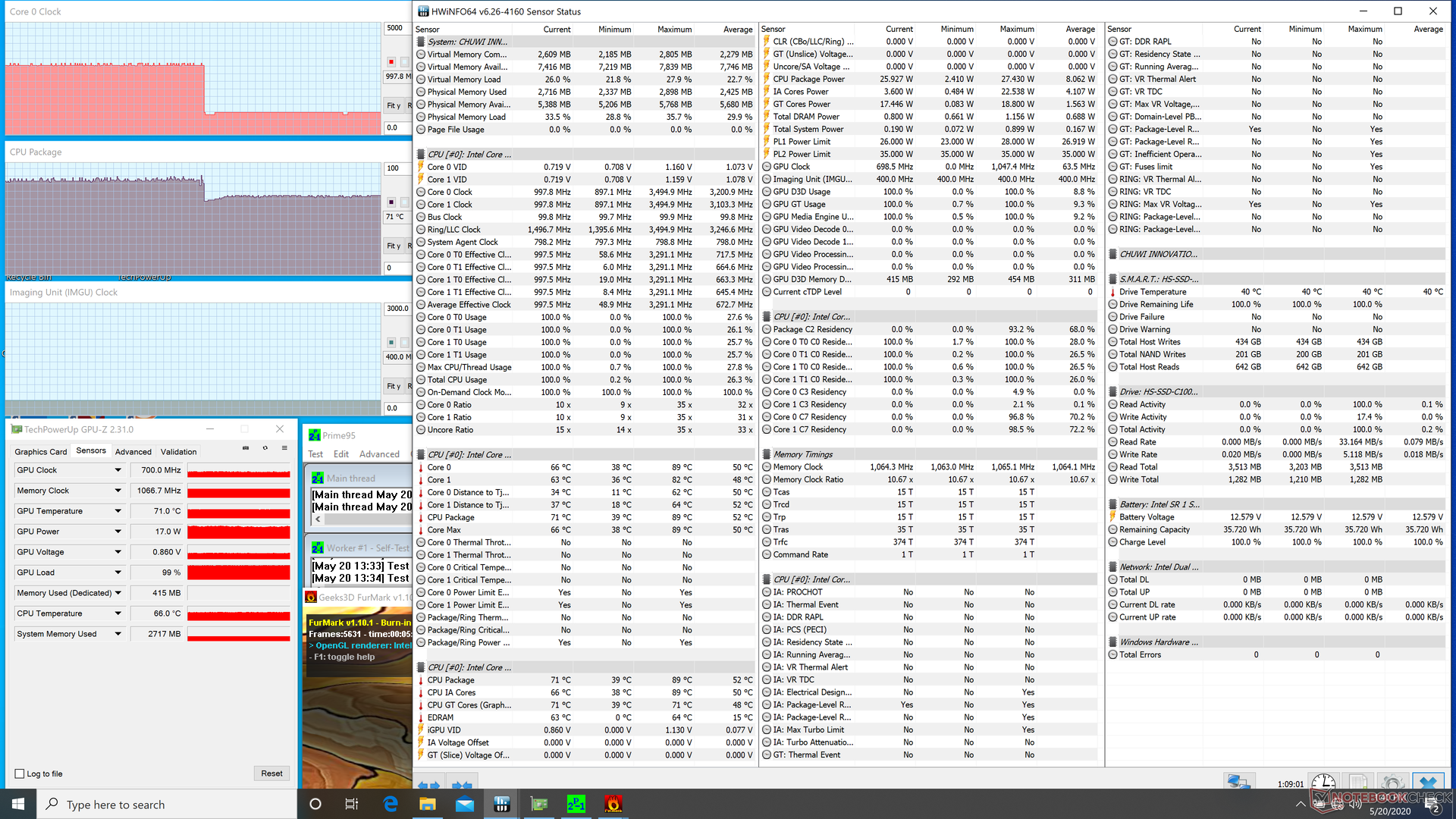
Task: Click the GPU-Z Reset button
Action: coord(271,773)
